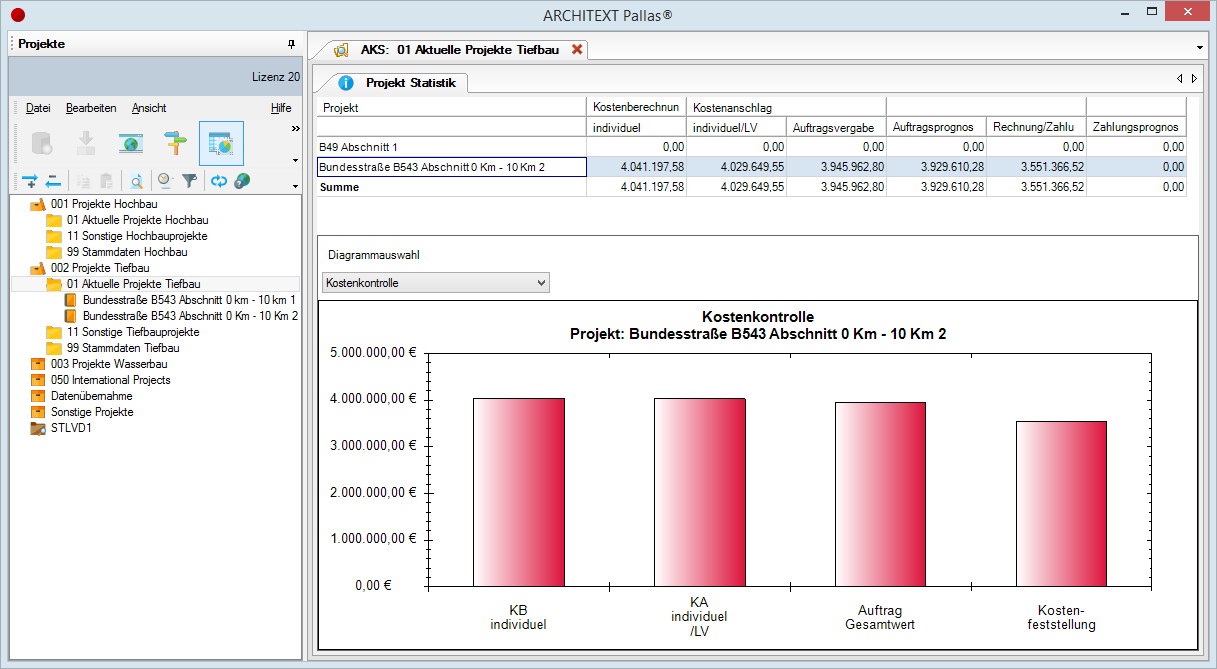Open the Kostenkontrolle diagram selection dropdown

point(436,283)
